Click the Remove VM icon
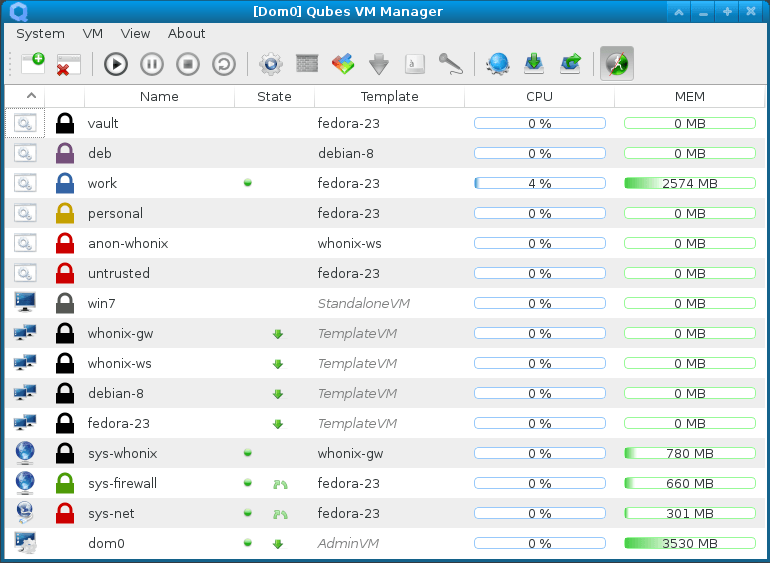770x563 pixels. click(x=68, y=65)
